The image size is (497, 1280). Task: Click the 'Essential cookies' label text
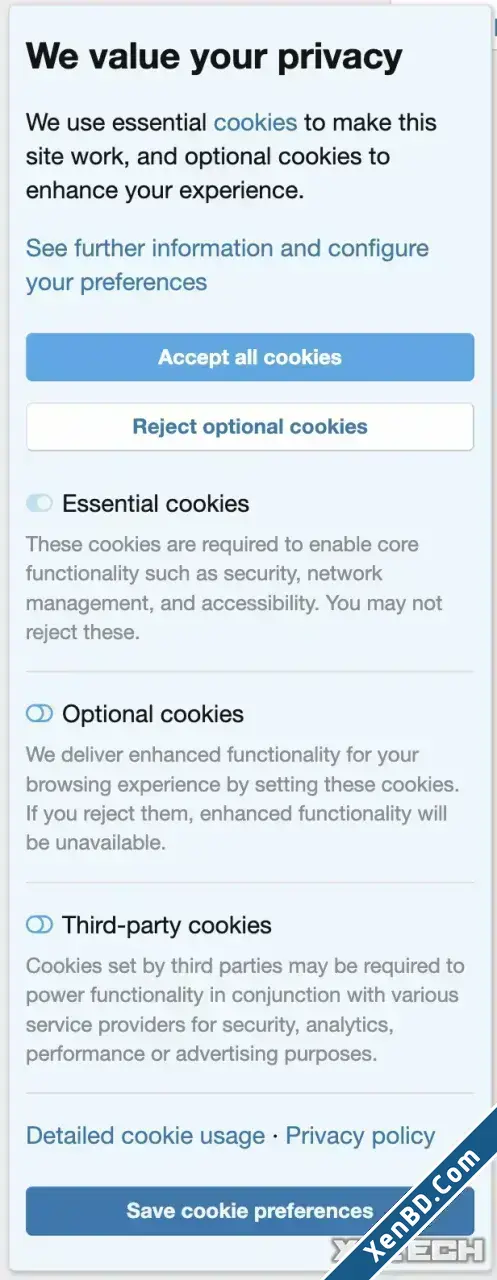tap(156, 504)
